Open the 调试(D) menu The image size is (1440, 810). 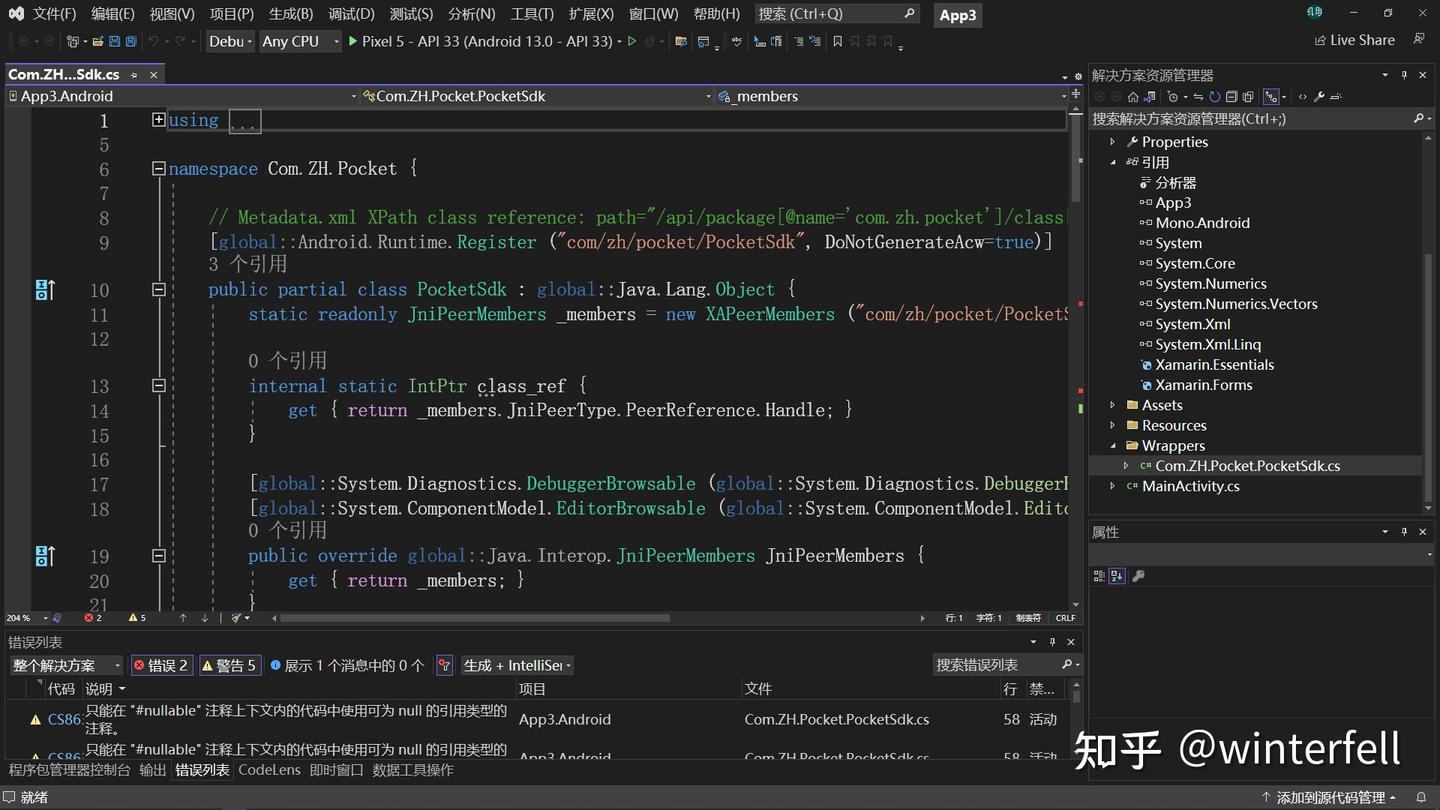tap(351, 14)
